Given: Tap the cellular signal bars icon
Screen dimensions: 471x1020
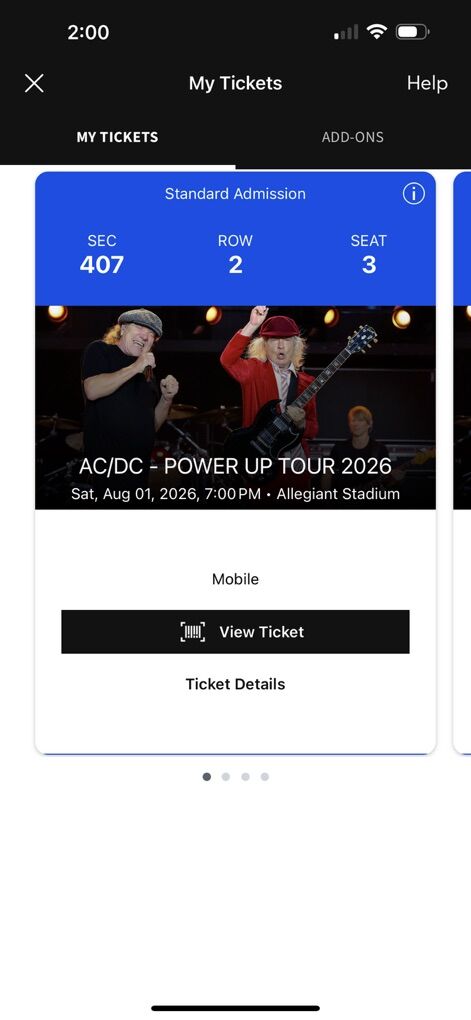Looking at the screenshot, I should click(346, 32).
